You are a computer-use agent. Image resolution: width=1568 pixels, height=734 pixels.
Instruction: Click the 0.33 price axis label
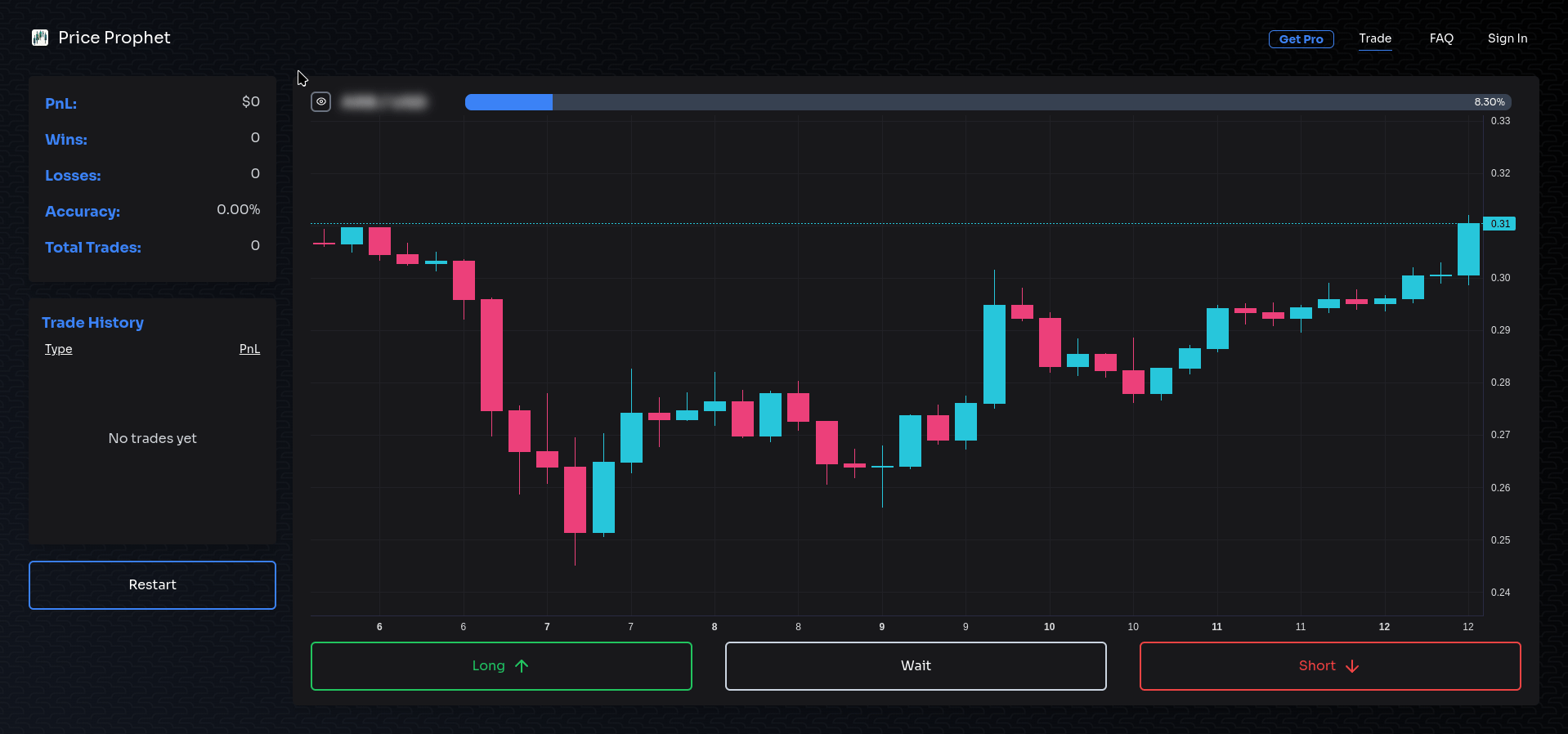click(1500, 121)
